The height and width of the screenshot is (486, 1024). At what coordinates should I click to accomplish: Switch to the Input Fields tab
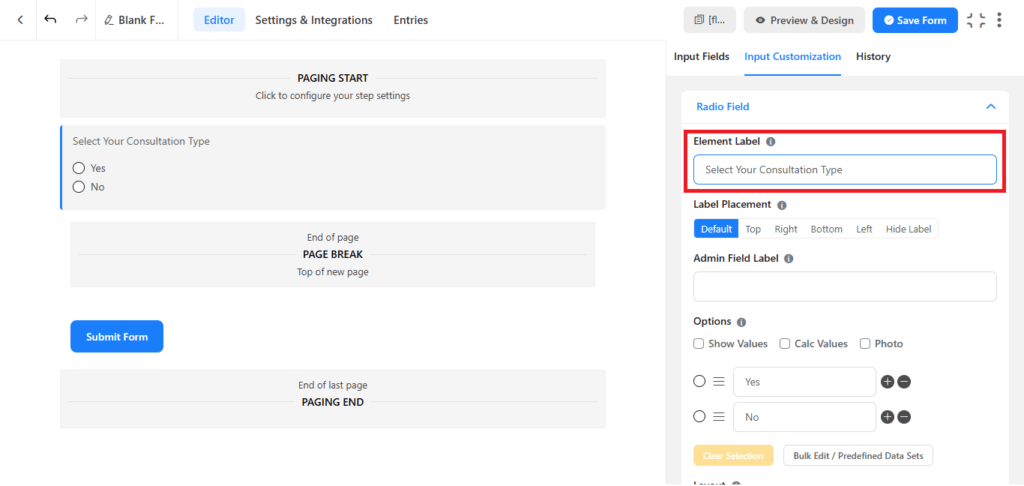pyautogui.click(x=701, y=57)
